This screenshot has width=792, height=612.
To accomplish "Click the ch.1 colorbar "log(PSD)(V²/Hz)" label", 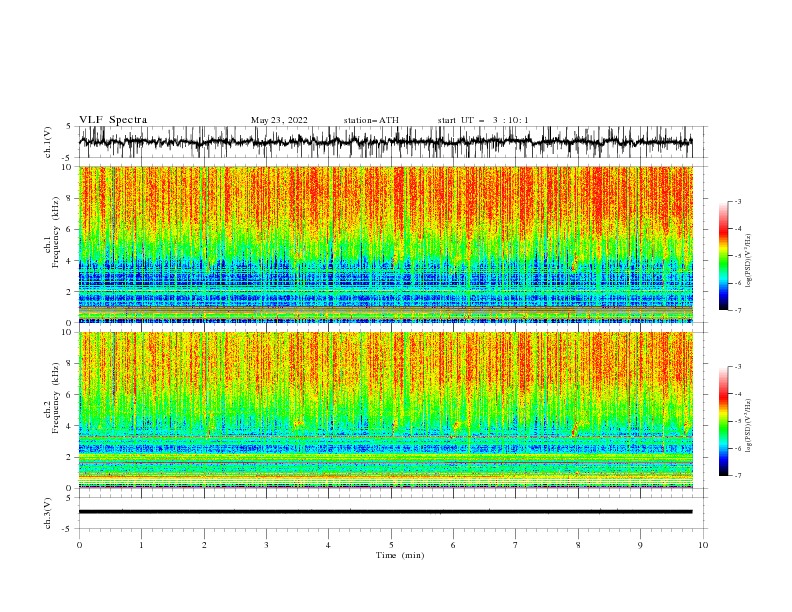I will click(x=748, y=261).
